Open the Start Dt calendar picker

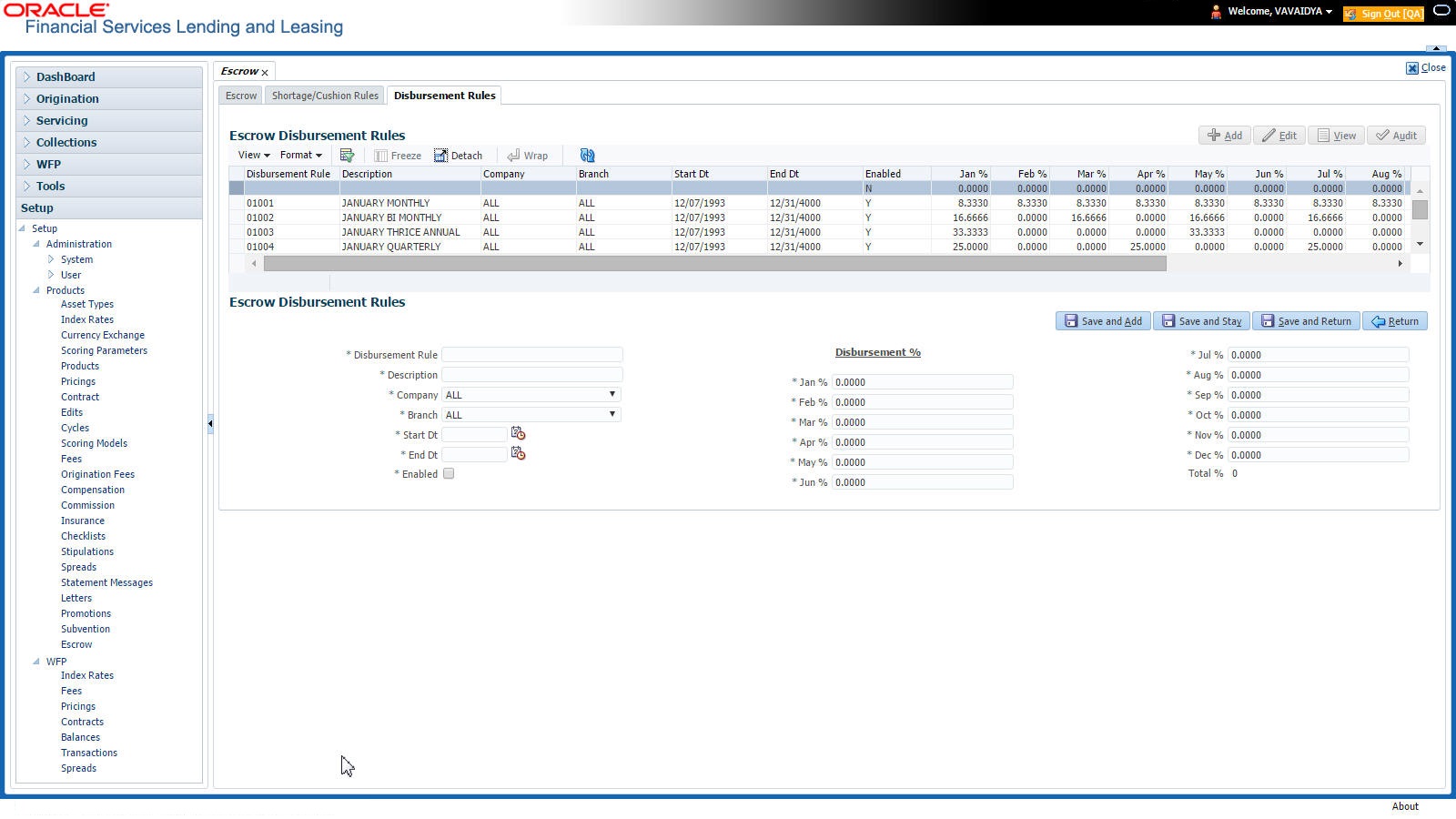pyautogui.click(x=518, y=433)
